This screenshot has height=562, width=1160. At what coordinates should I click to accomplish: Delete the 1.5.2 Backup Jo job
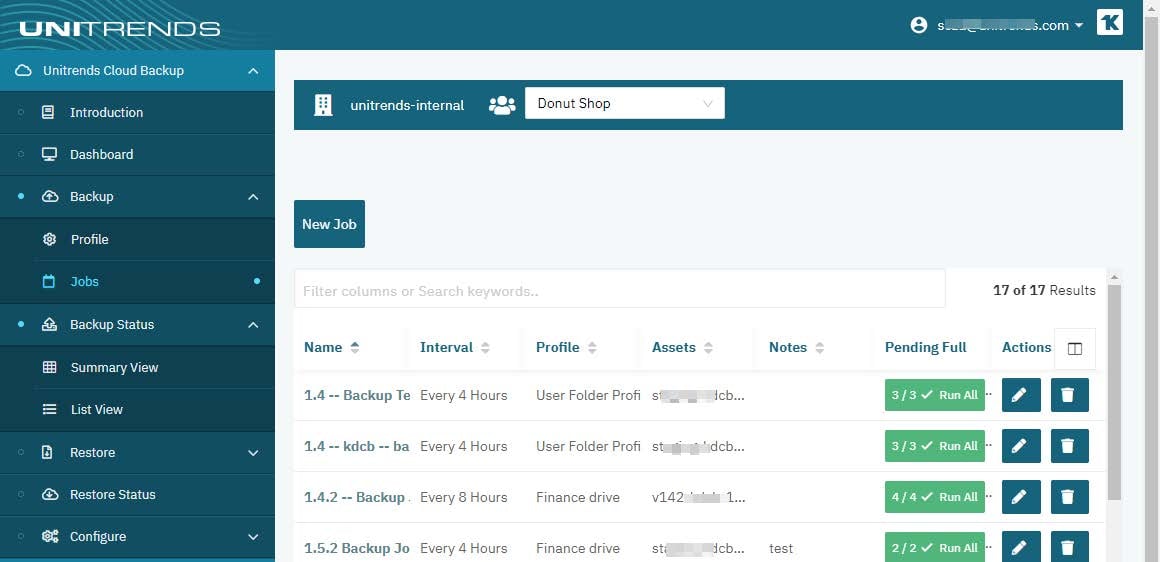1070,547
